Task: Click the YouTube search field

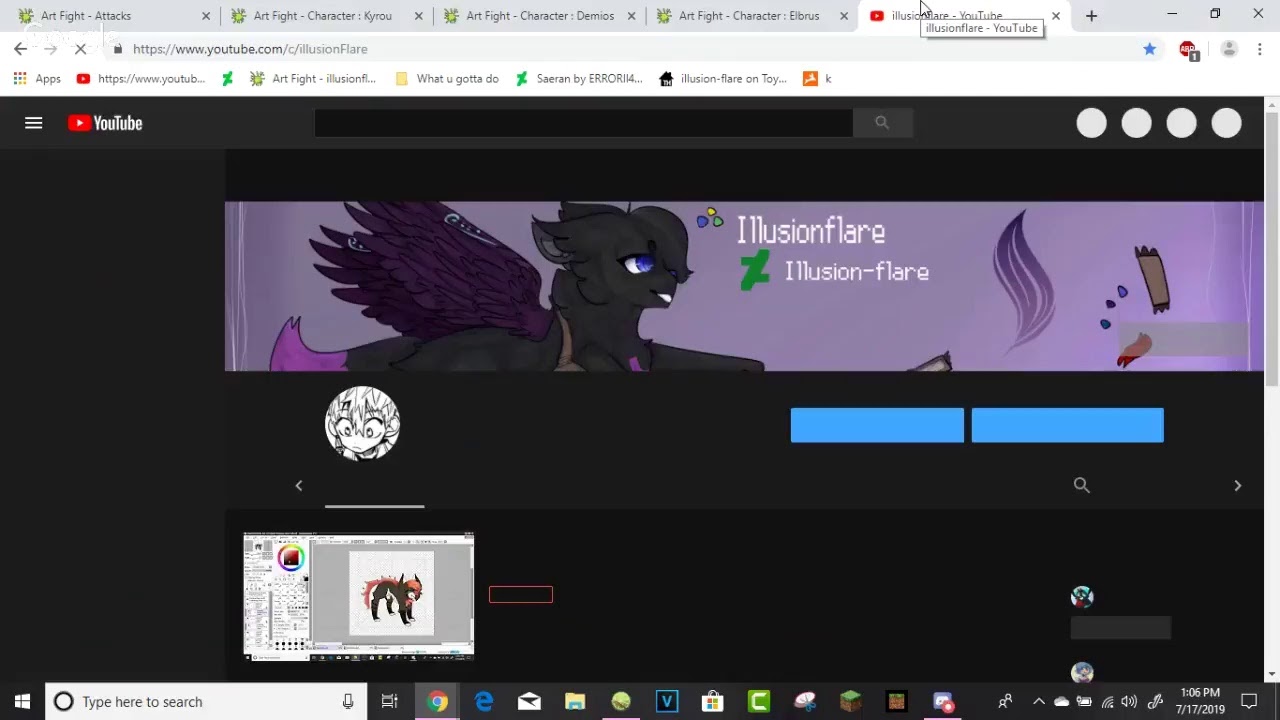Action: [583, 122]
